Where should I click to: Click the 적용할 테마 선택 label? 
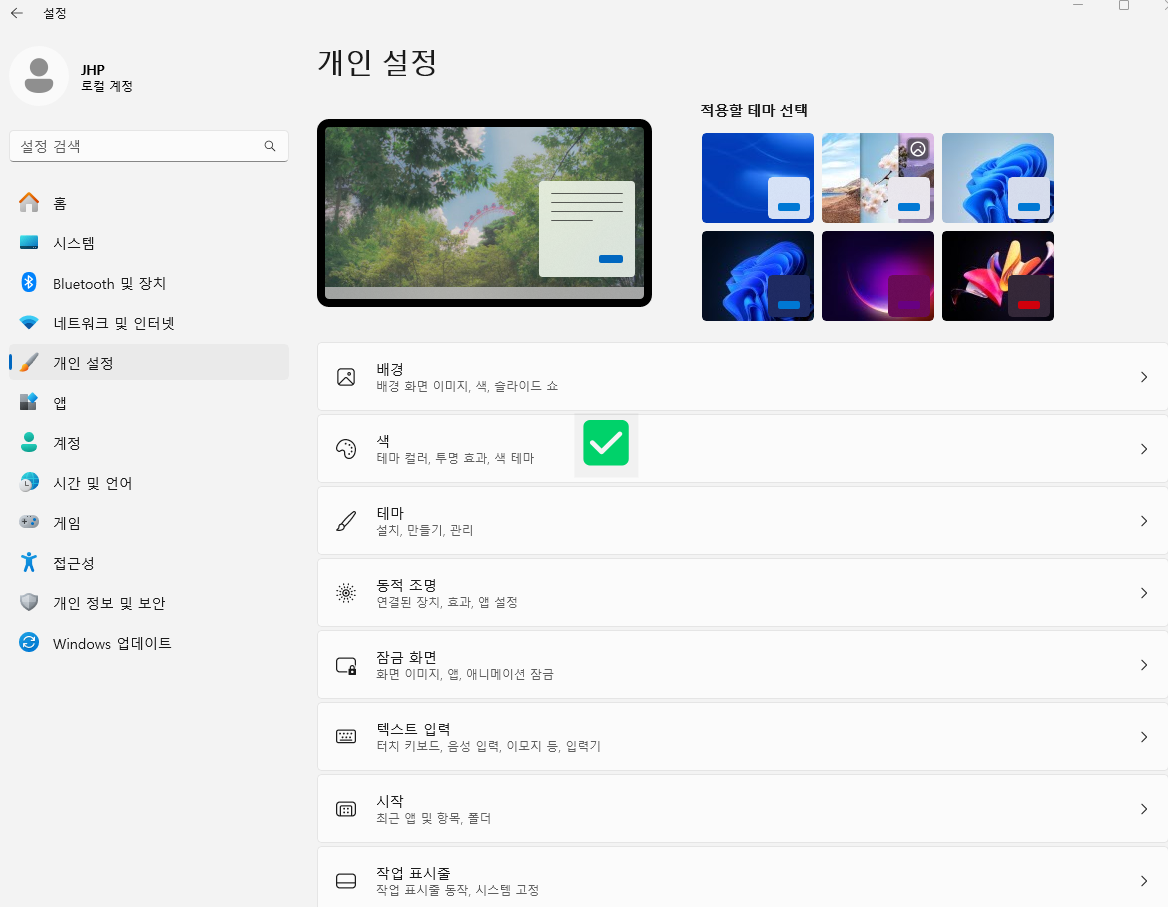[x=754, y=110]
